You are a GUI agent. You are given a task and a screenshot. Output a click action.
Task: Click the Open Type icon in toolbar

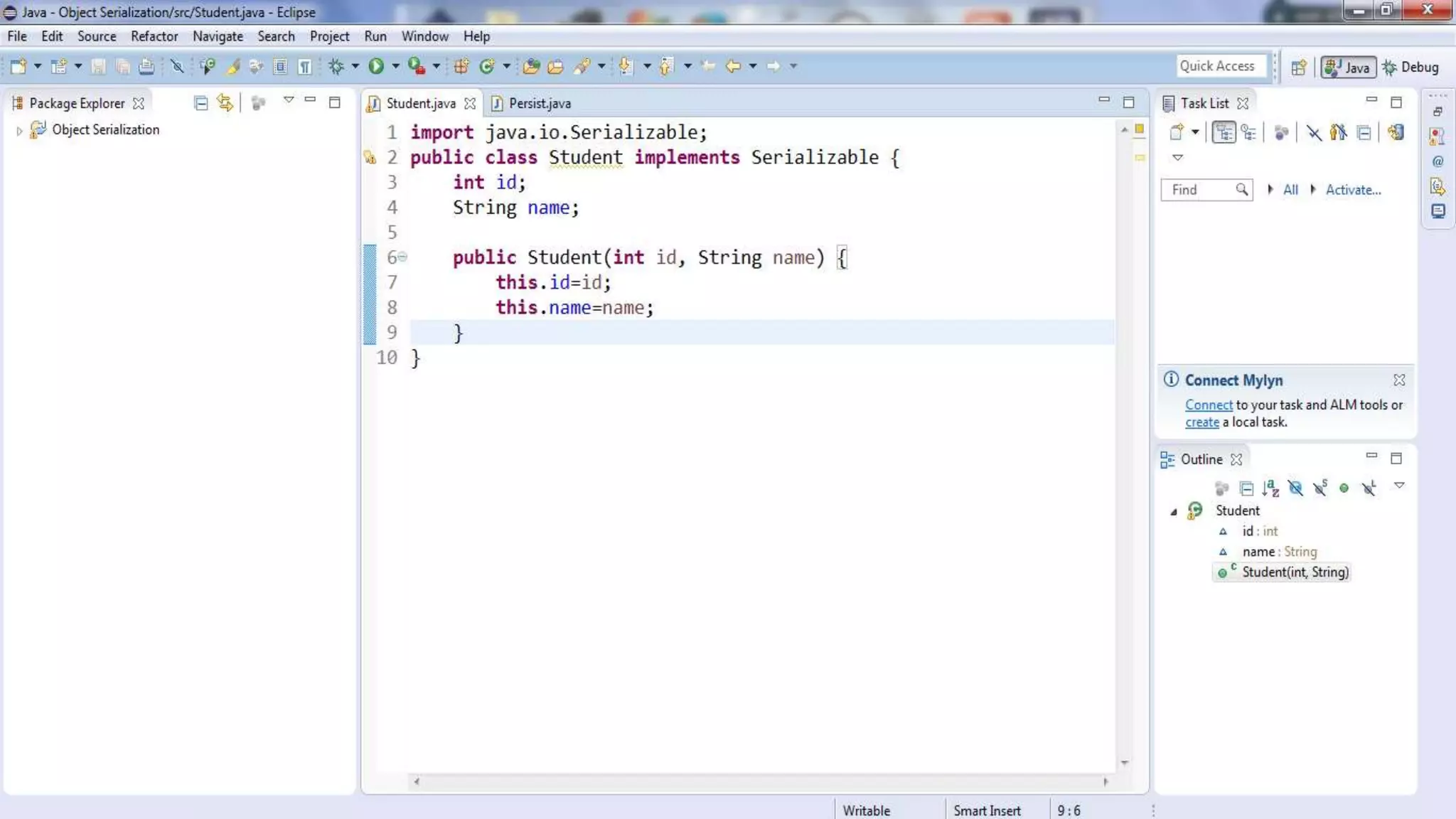[x=531, y=66]
